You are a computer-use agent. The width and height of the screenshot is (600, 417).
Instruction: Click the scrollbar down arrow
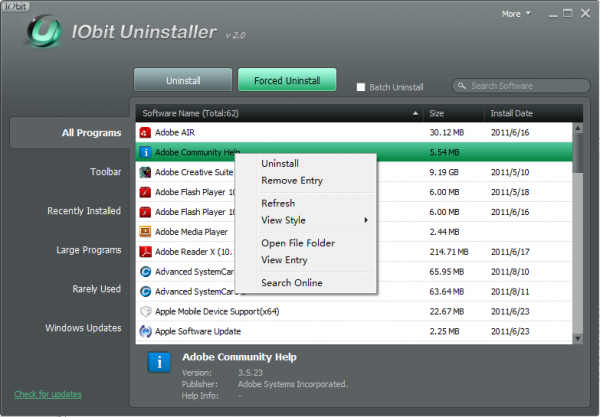(578, 339)
